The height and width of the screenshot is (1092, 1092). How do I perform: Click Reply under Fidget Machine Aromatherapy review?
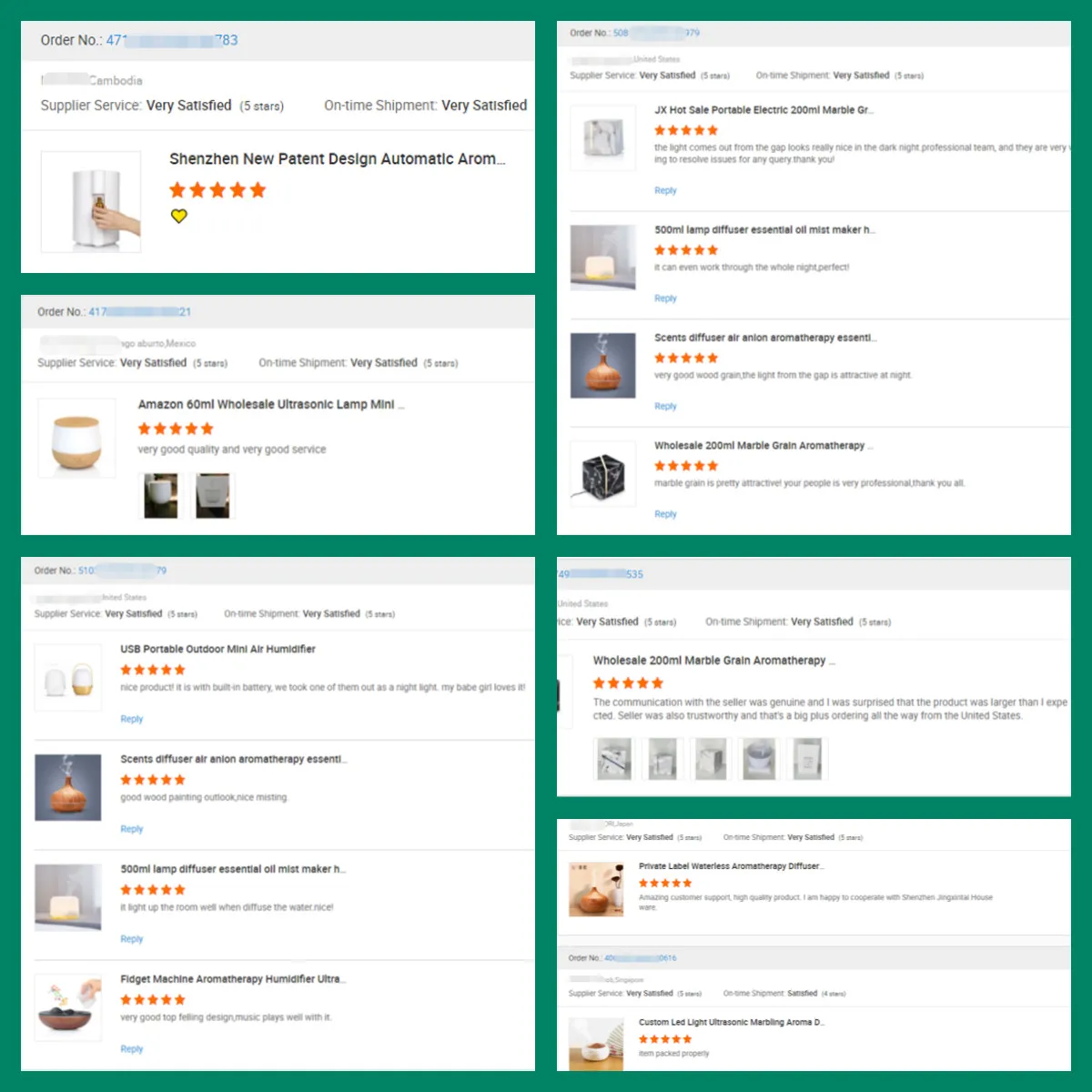(x=132, y=1049)
